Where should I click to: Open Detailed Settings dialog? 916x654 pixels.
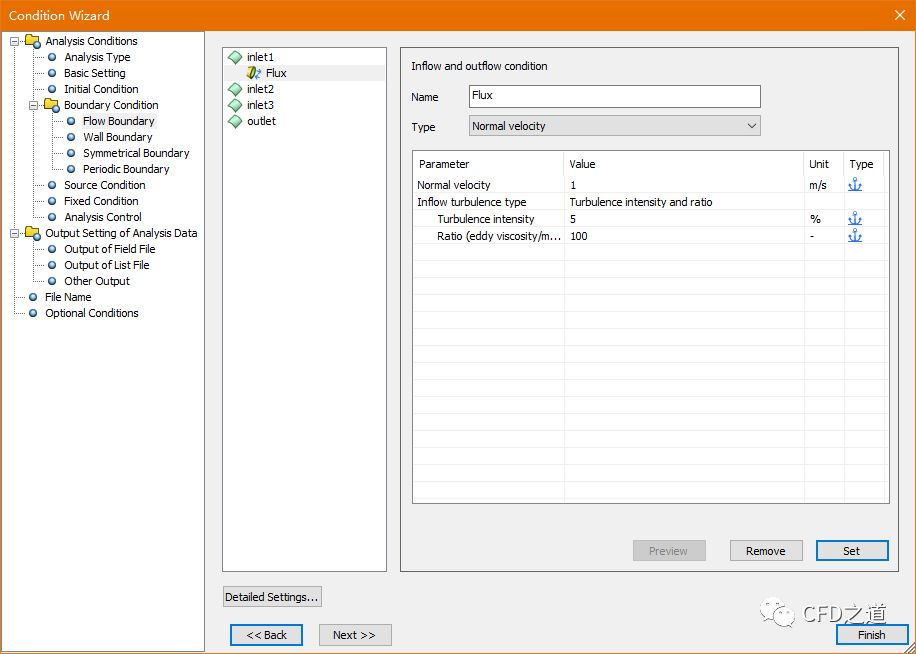(x=272, y=597)
